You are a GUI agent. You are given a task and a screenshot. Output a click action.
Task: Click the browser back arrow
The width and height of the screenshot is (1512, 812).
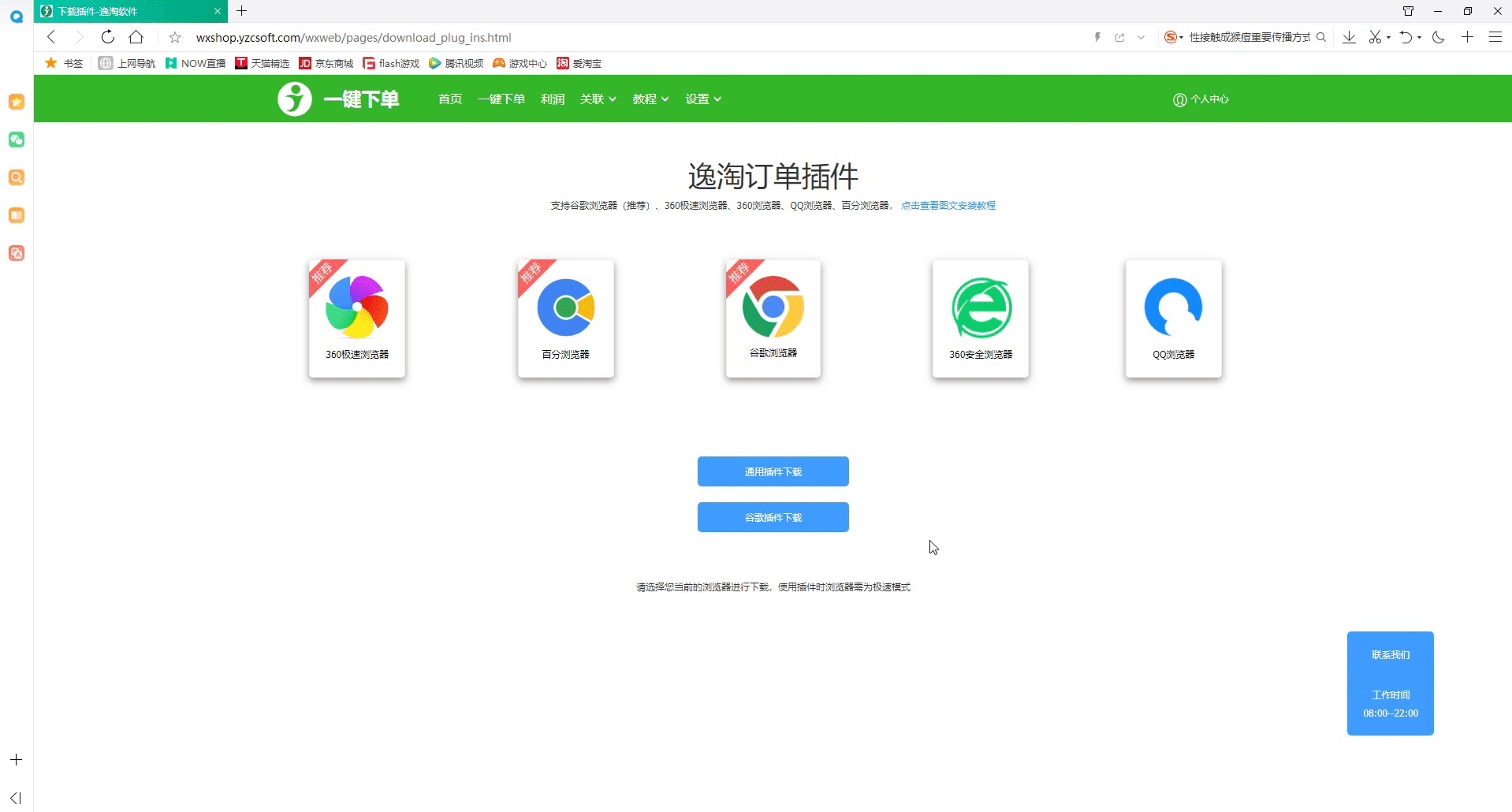(x=51, y=37)
